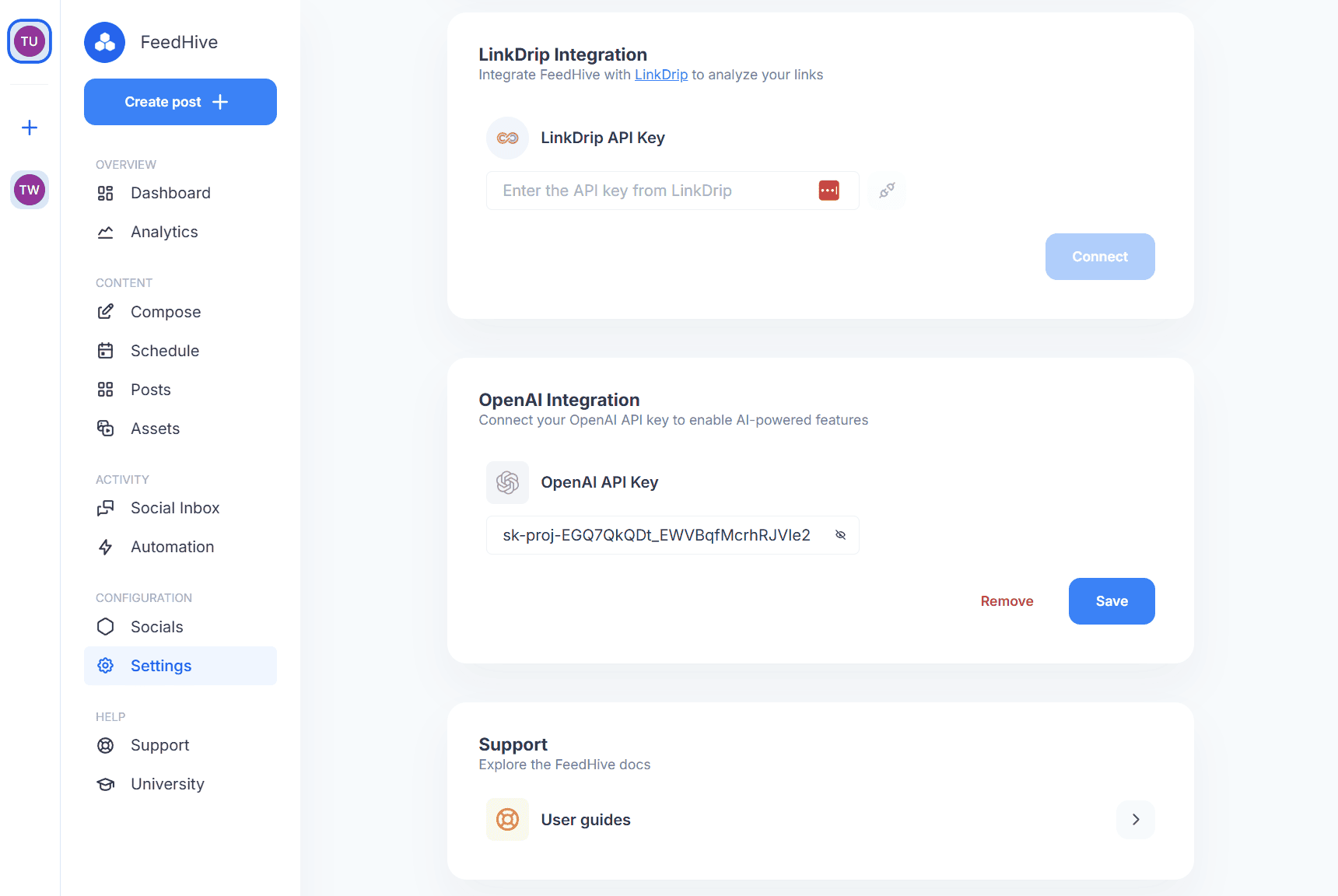Screen dimensions: 1338x896
Task: Open the Analytics page
Action: pos(180,232)
